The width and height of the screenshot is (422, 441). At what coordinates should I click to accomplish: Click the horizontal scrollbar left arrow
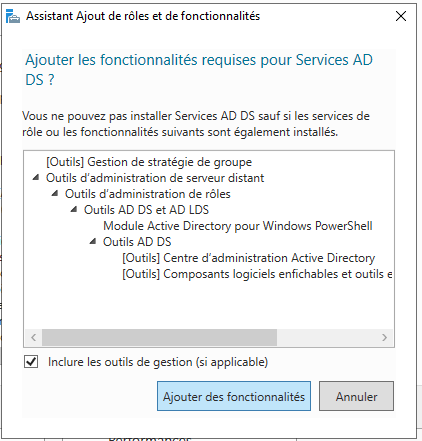(33, 338)
